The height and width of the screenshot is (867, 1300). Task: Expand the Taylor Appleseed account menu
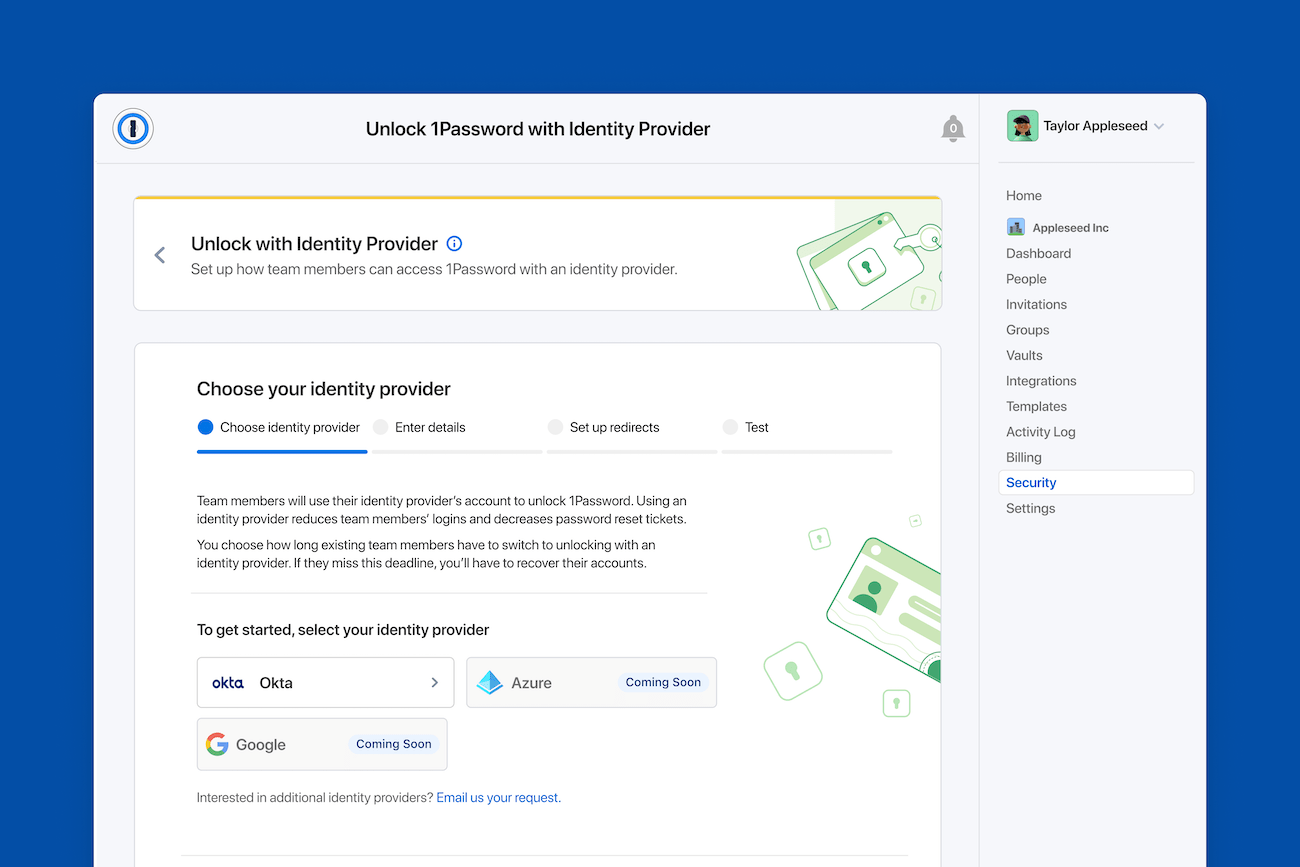1159,125
